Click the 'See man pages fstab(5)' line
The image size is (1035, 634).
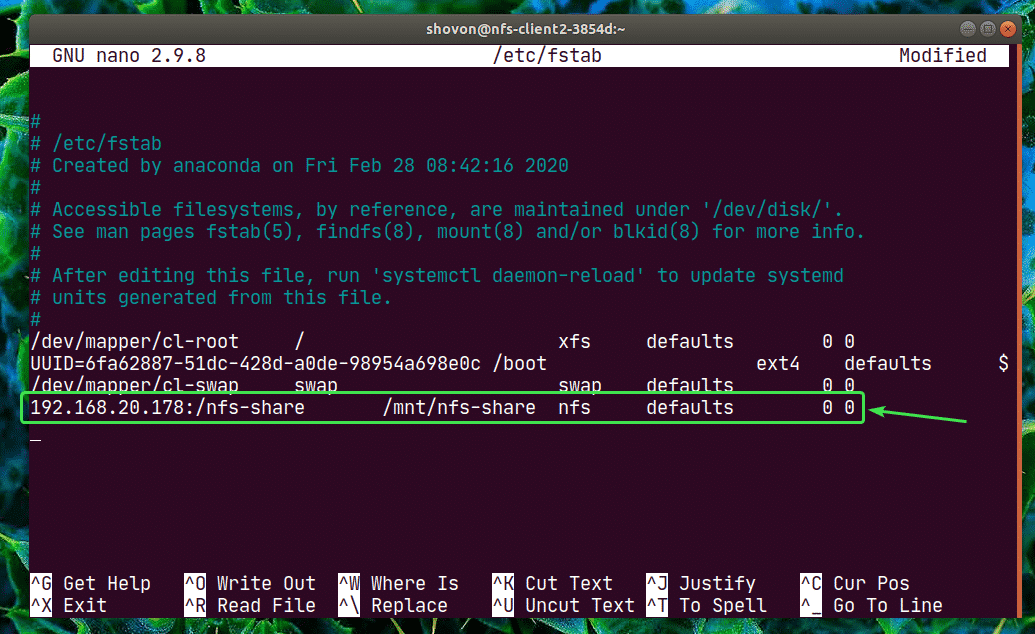448,231
